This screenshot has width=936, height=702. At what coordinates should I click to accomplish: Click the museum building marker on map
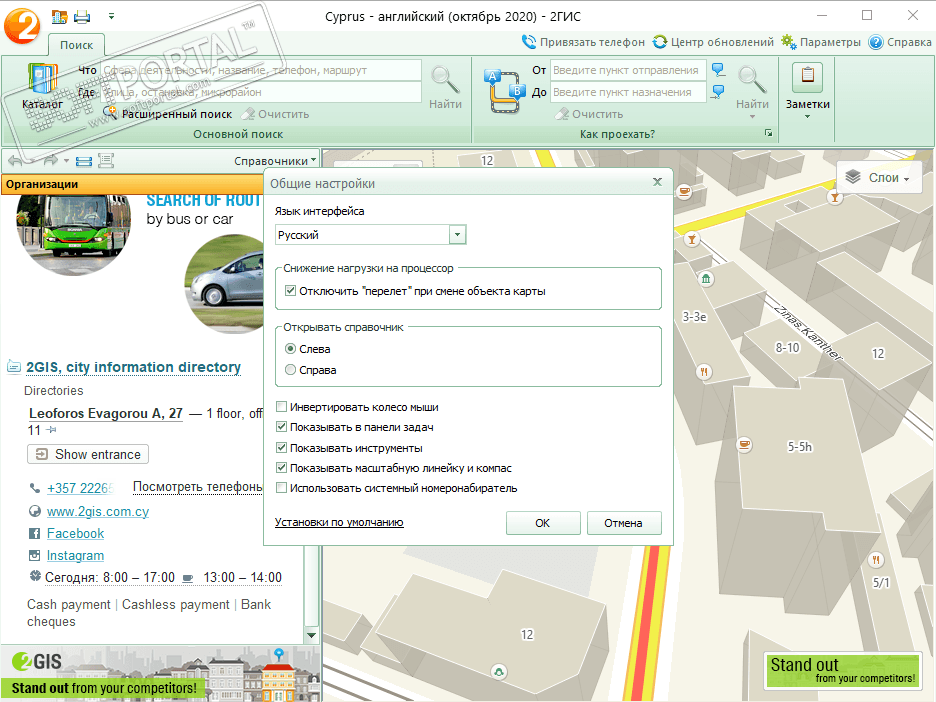[706, 279]
